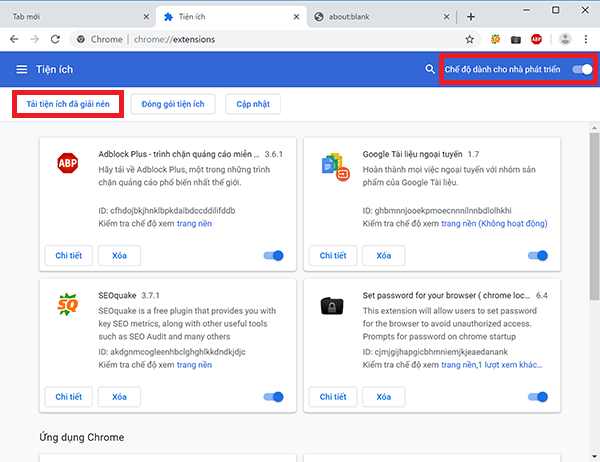Screen dimensions: 600x462
Task: Go back with the browser back arrow
Action: click(14, 39)
